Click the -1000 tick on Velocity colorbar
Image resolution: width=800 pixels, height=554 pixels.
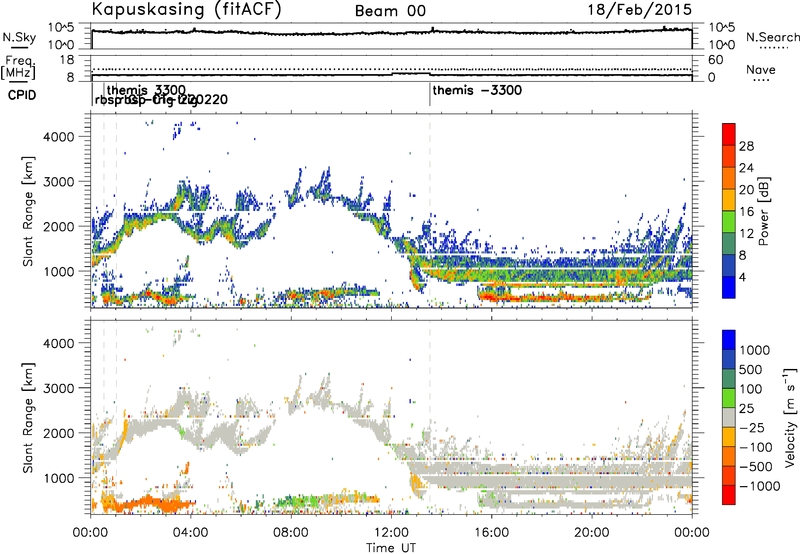tap(760, 486)
